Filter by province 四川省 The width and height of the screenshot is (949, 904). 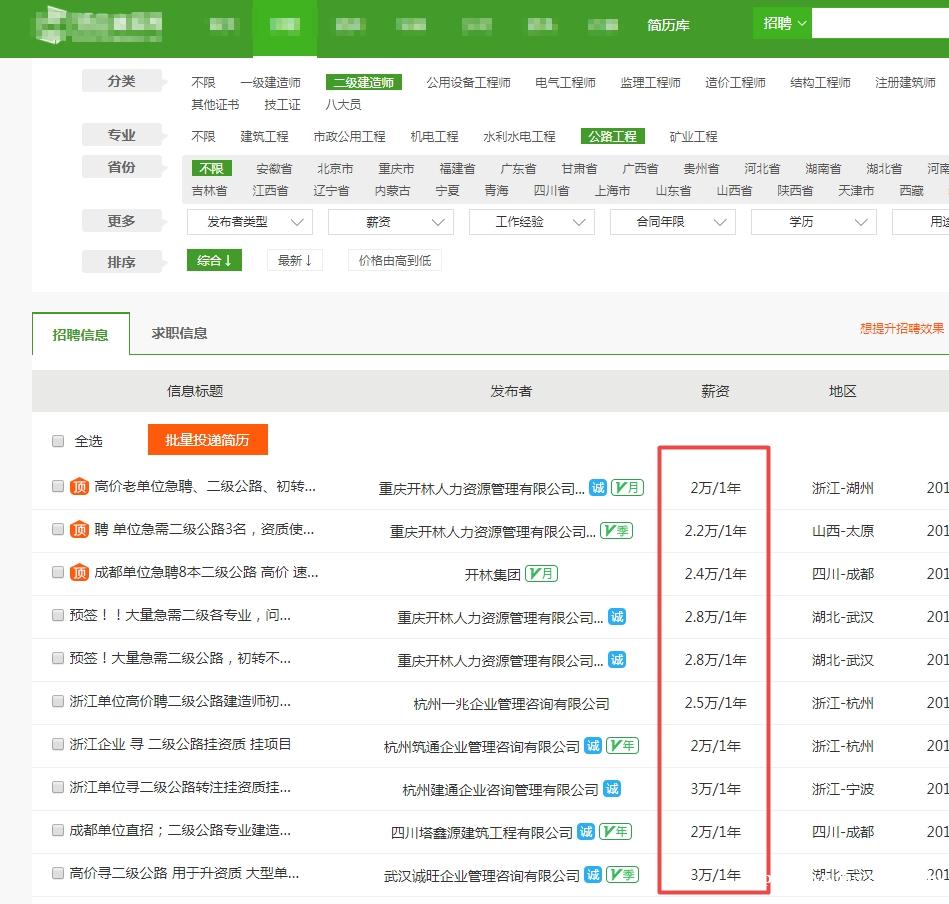551,191
